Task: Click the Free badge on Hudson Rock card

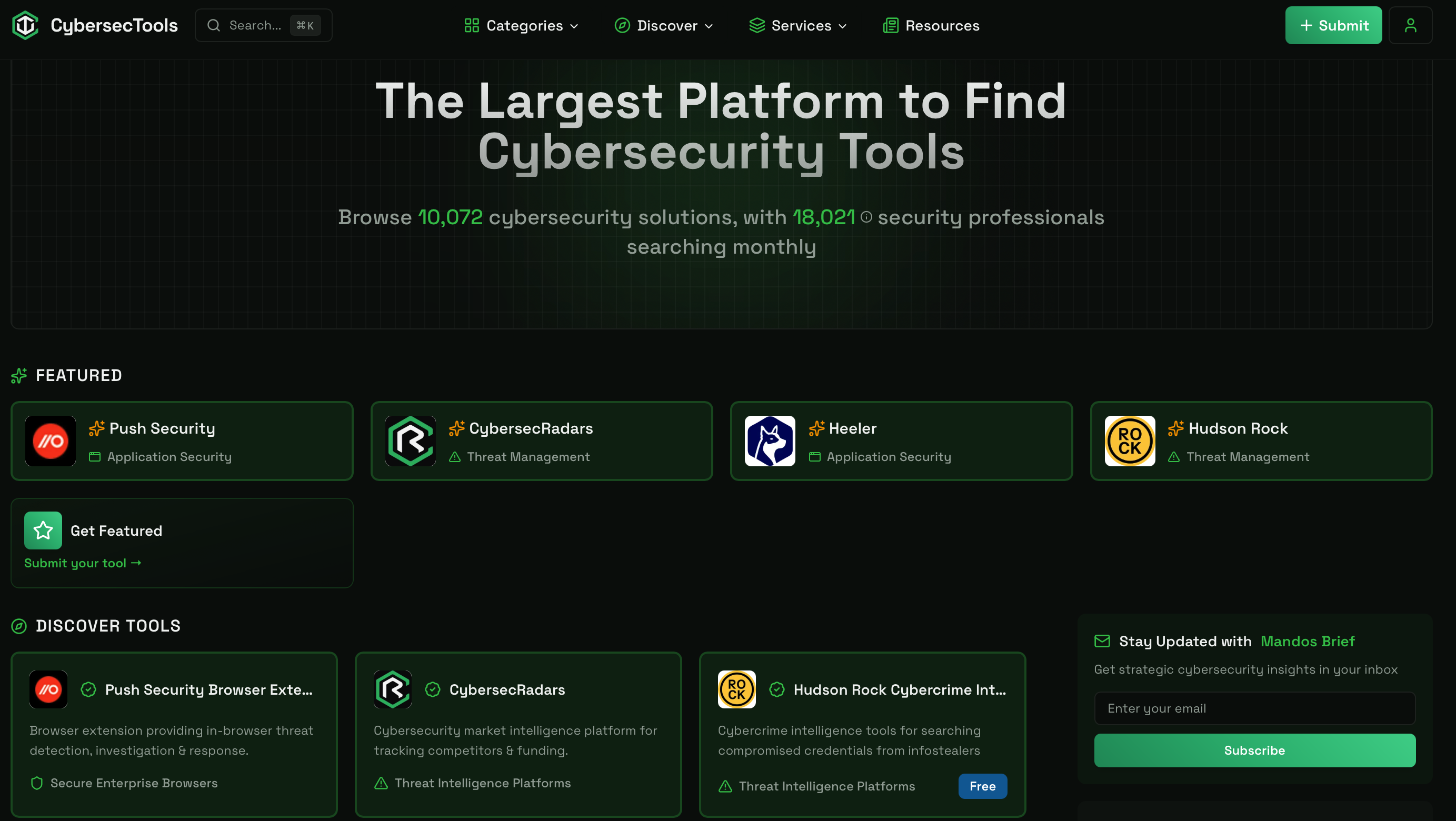Action: click(x=982, y=785)
